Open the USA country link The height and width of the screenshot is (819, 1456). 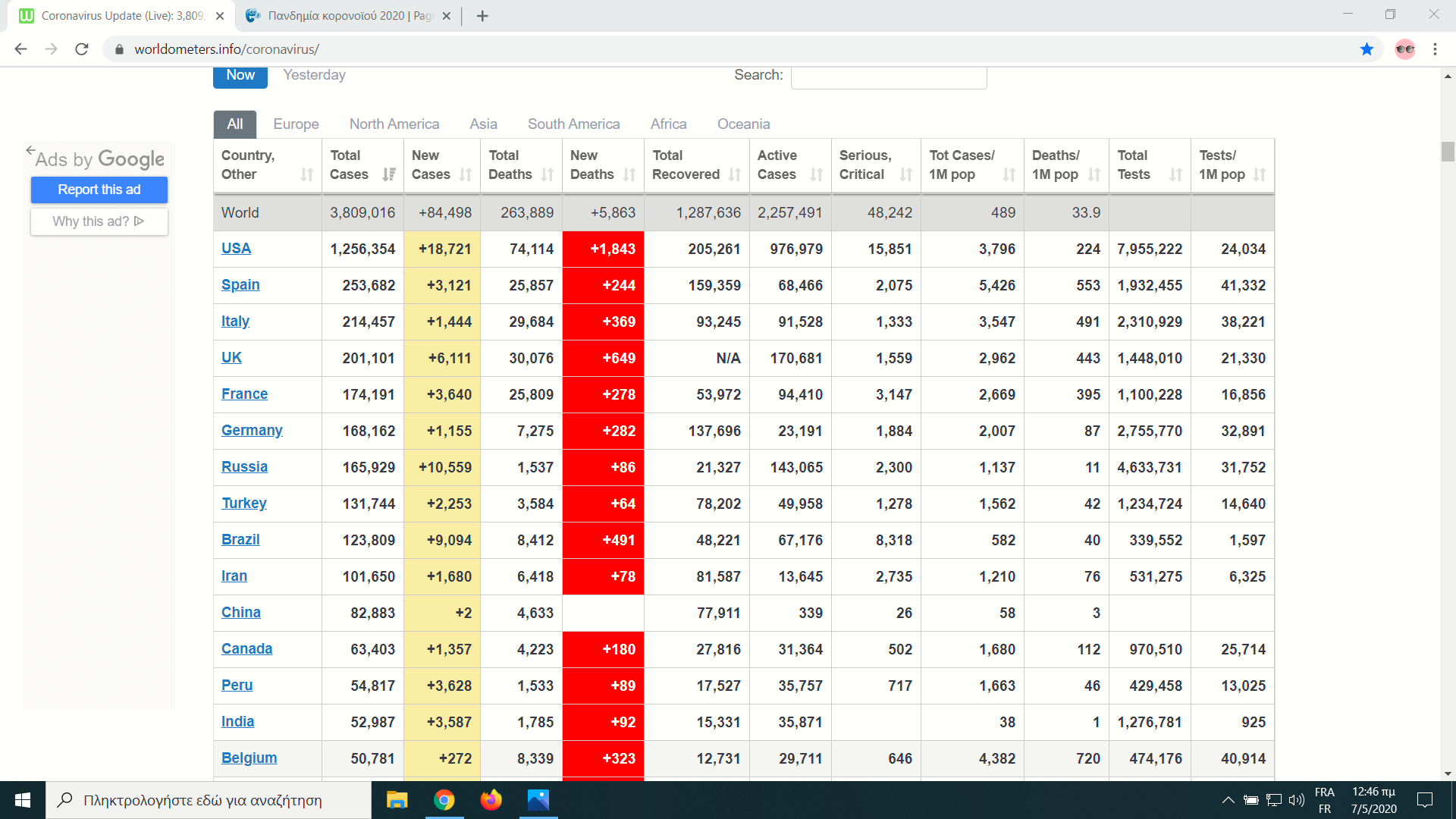pos(236,249)
